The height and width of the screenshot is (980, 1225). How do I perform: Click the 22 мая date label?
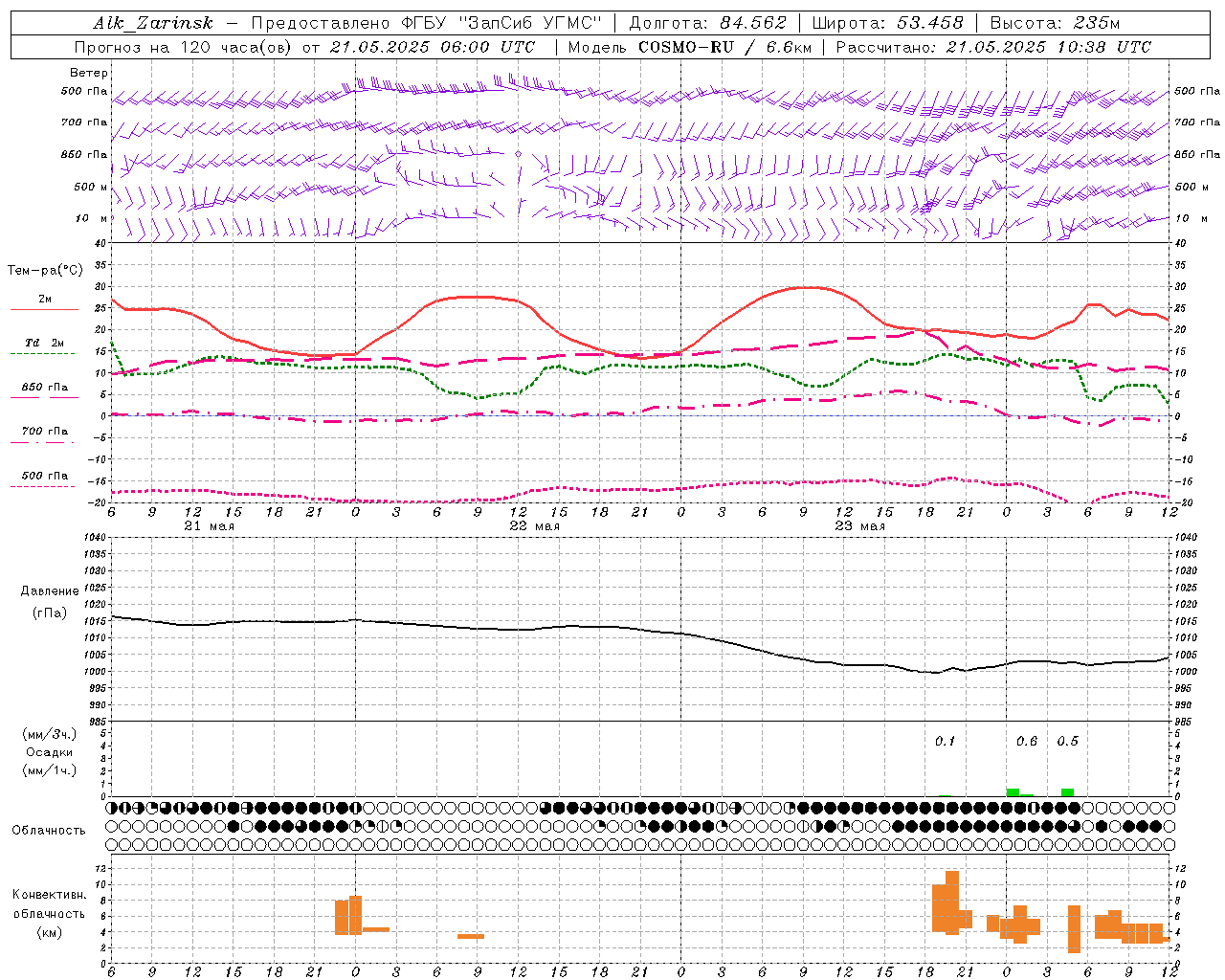pyautogui.click(x=534, y=526)
